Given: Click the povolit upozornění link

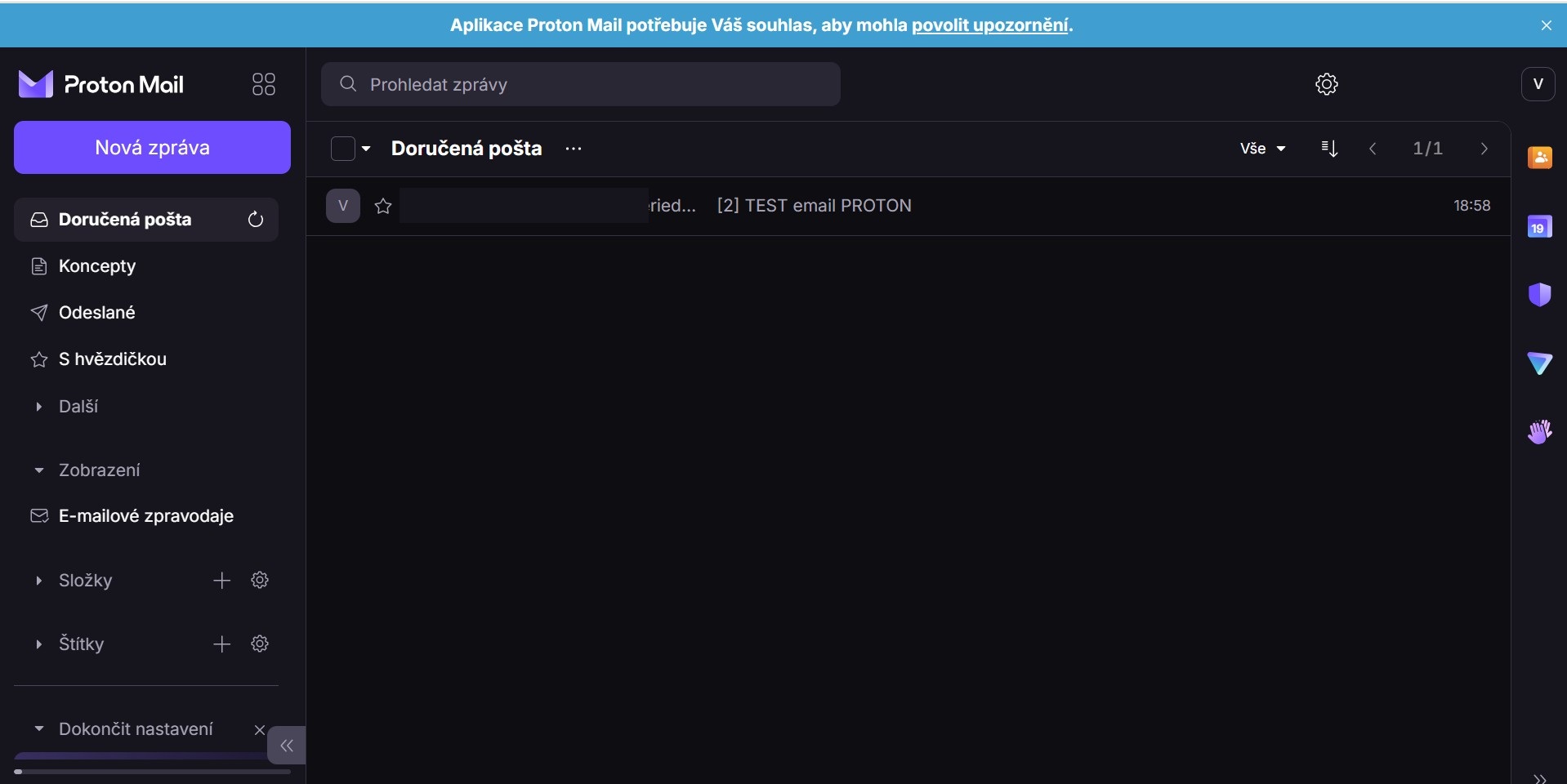Looking at the screenshot, I should [x=990, y=25].
